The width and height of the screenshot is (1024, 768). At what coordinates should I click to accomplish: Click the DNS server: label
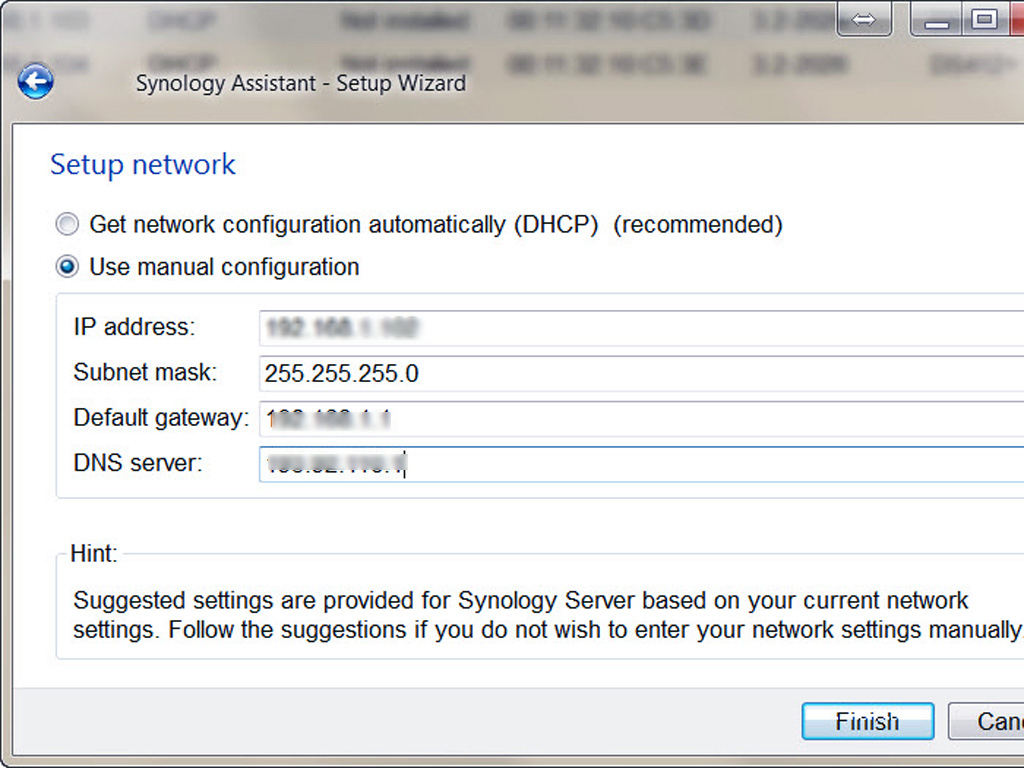[138, 463]
